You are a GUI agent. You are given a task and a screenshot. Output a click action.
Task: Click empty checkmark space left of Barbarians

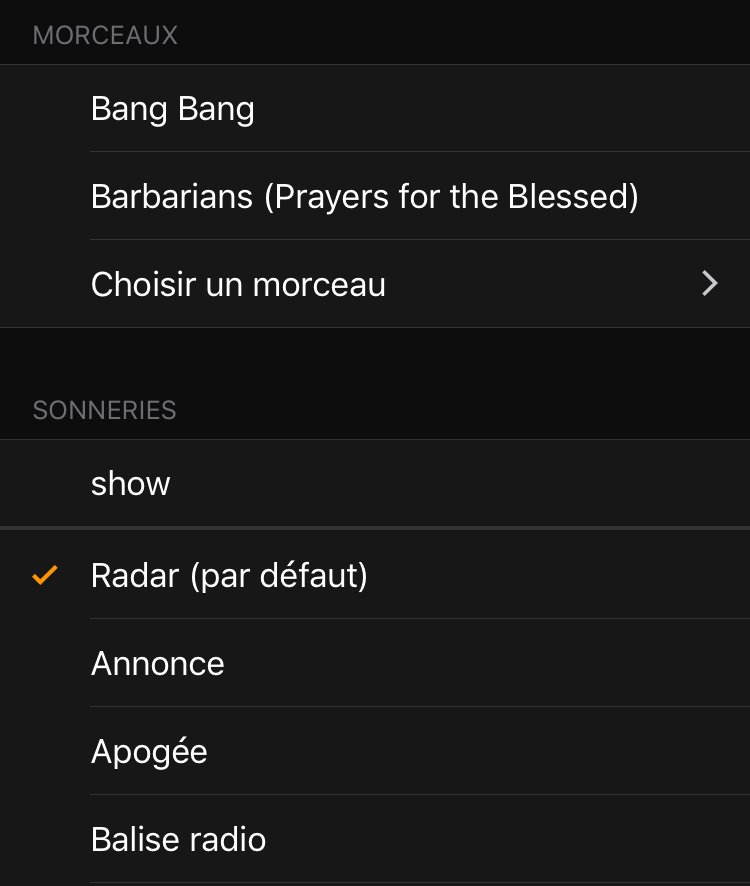point(45,196)
